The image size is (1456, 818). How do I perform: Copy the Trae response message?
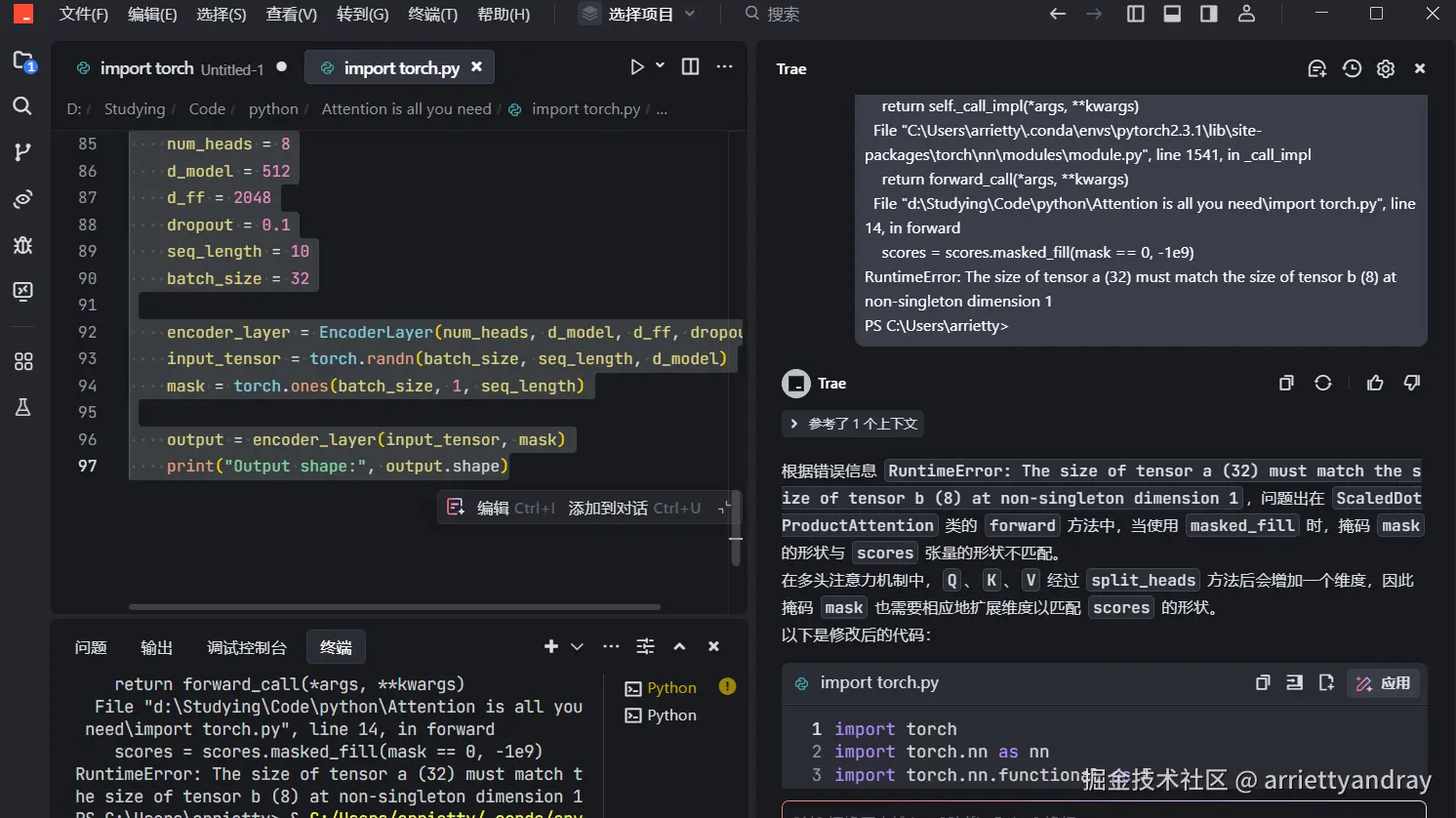click(x=1286, y=383)
